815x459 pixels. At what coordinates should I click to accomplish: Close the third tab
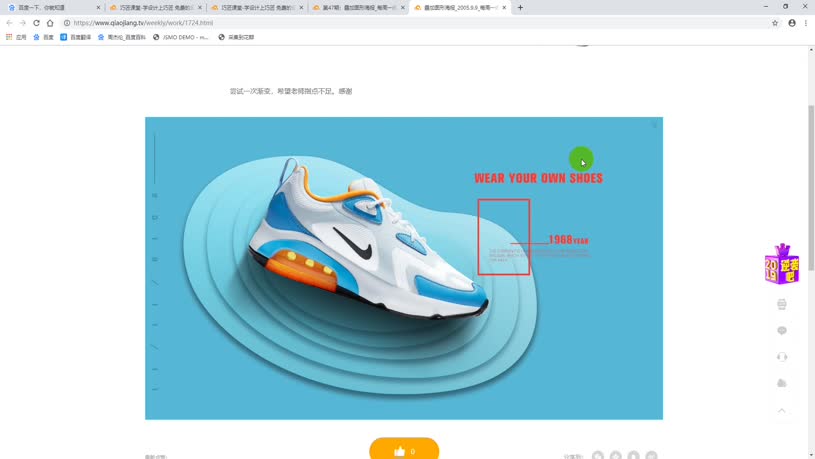301,8
